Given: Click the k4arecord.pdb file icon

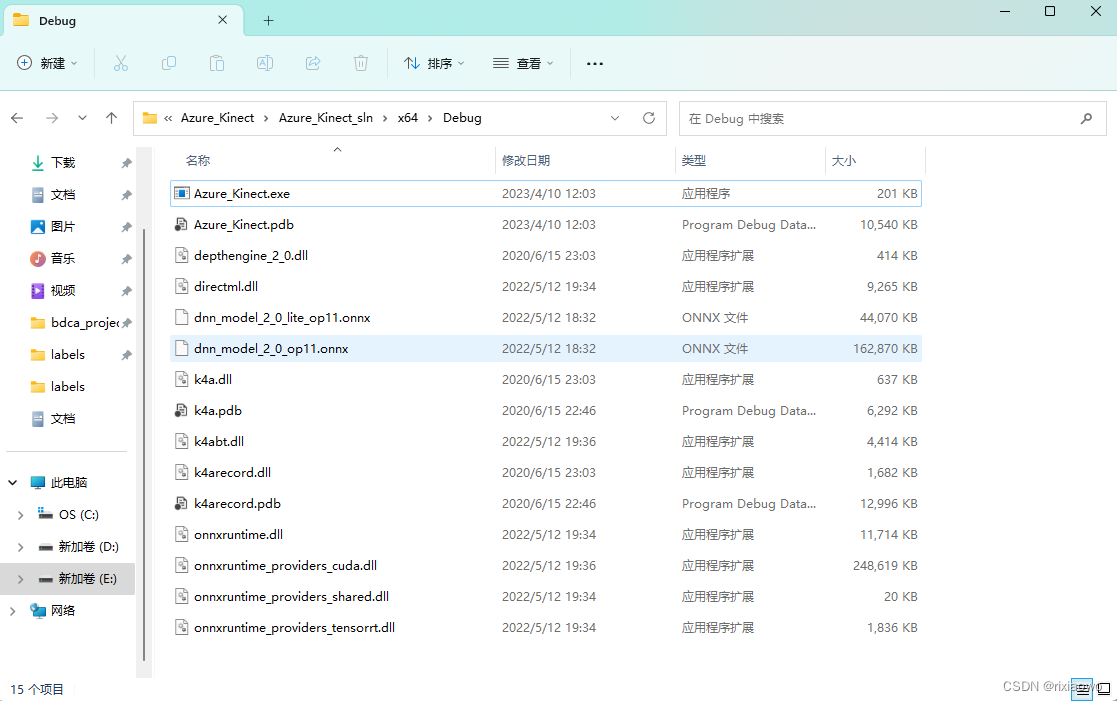Looking at the screenshot, I should tap(182, 504).
